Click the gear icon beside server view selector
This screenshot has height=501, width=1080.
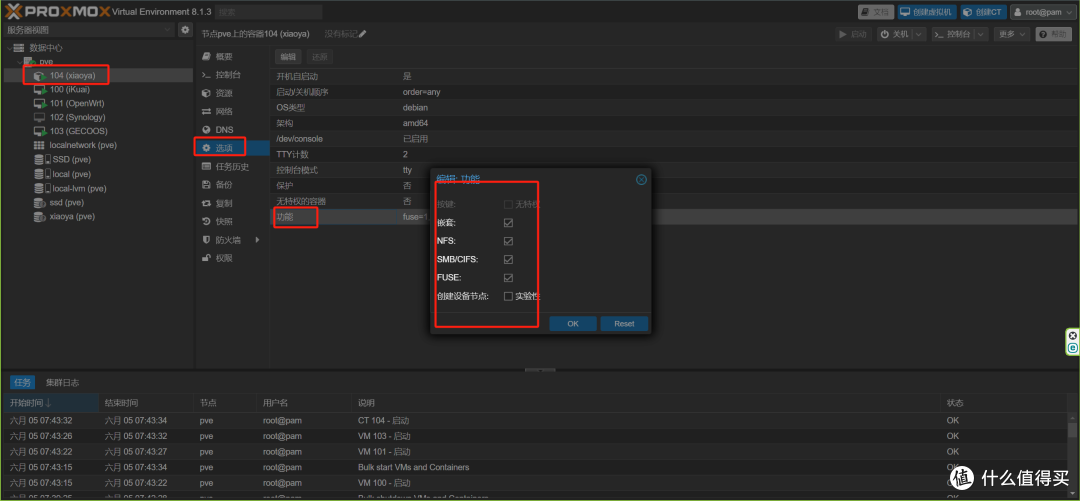[185, 30]
